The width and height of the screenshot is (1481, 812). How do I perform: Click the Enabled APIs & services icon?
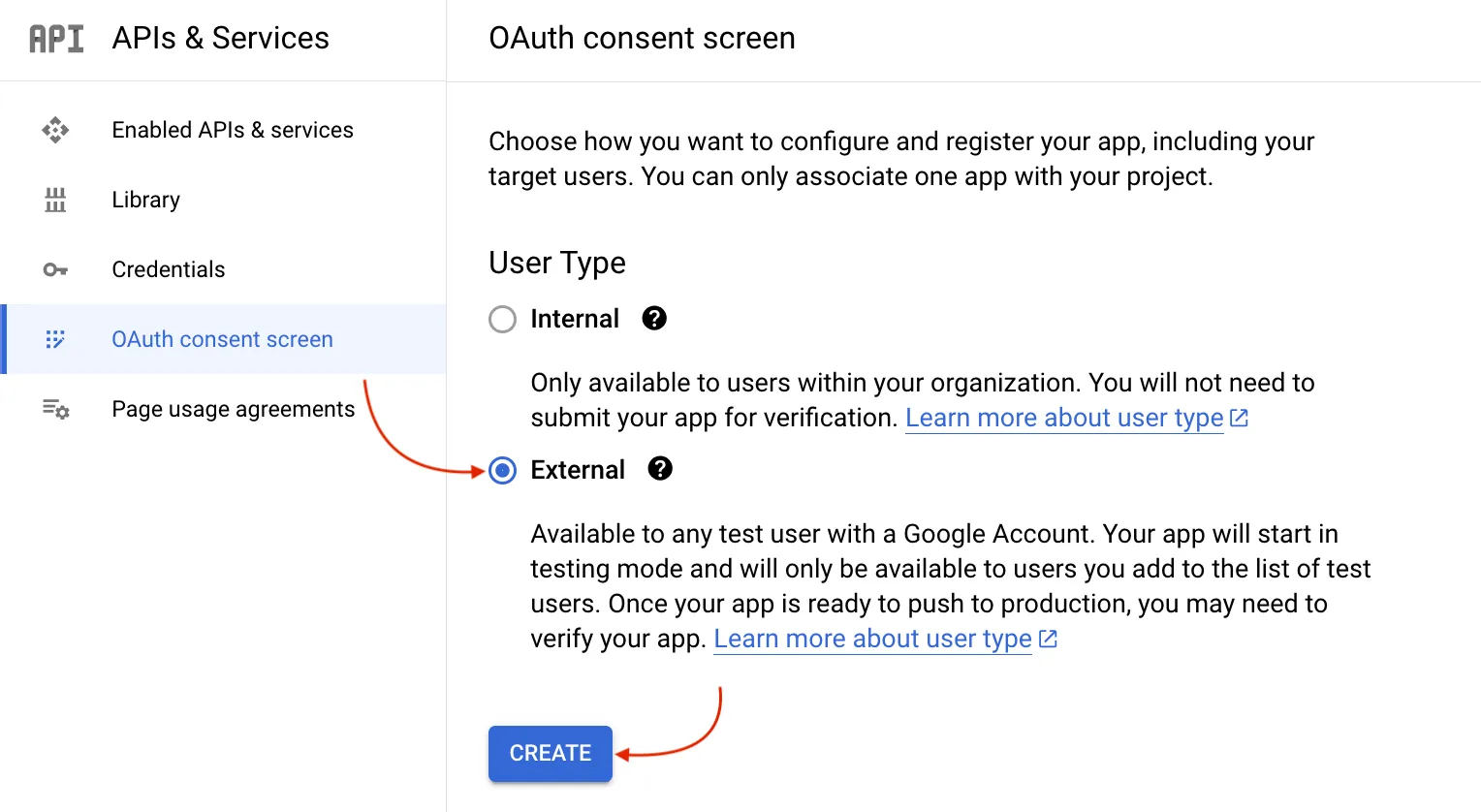tap(55, 130)
